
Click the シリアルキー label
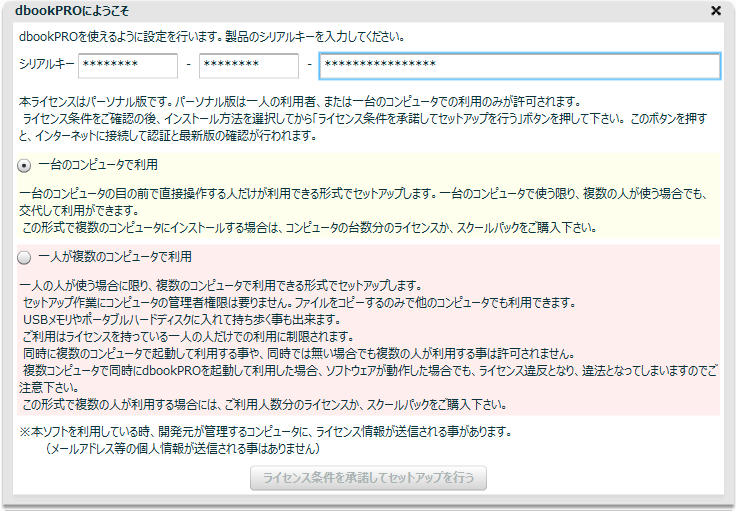(x=46, y=64)
